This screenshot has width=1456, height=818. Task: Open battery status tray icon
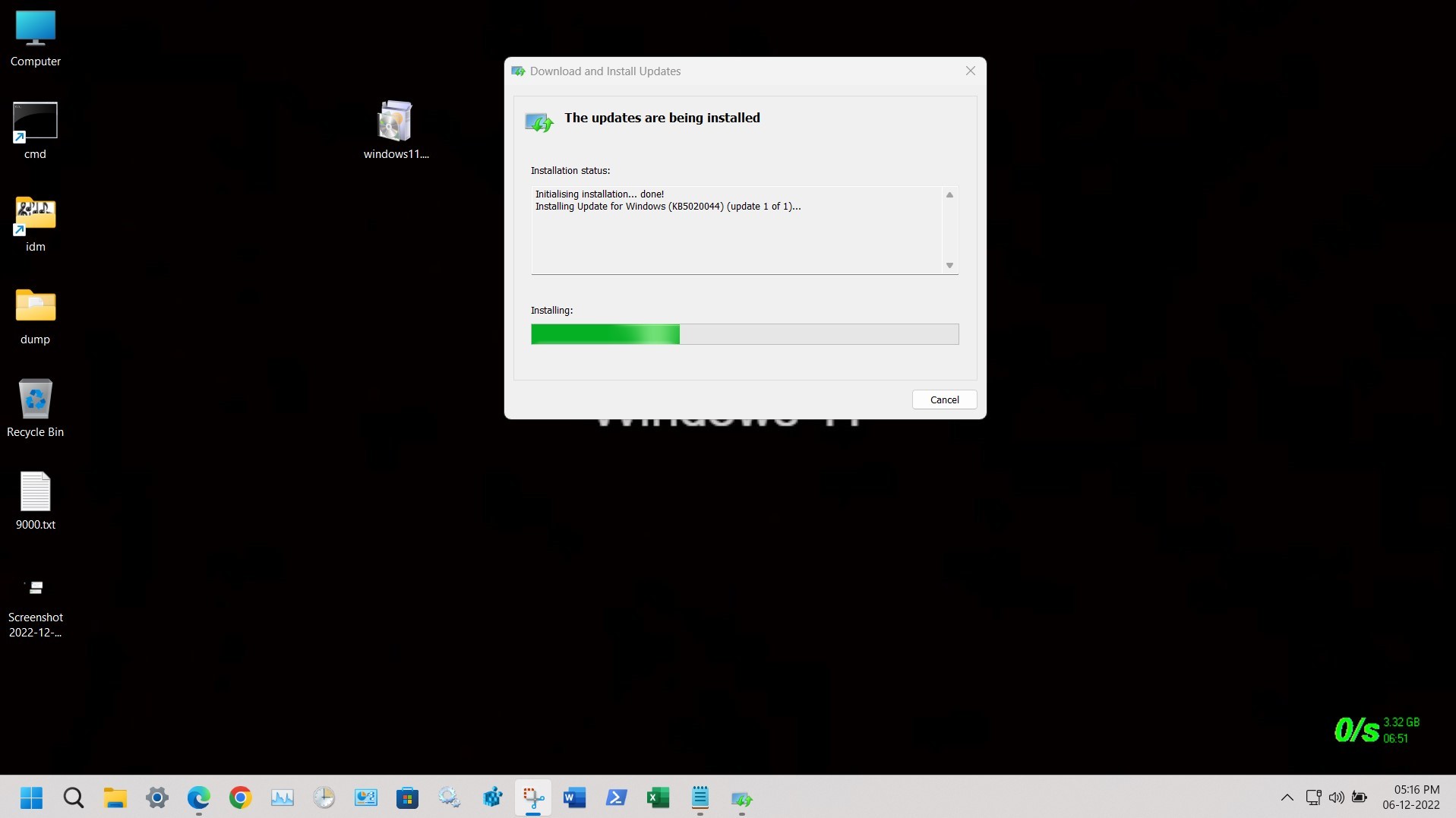pyautogui.click(x=1360, y=797)
